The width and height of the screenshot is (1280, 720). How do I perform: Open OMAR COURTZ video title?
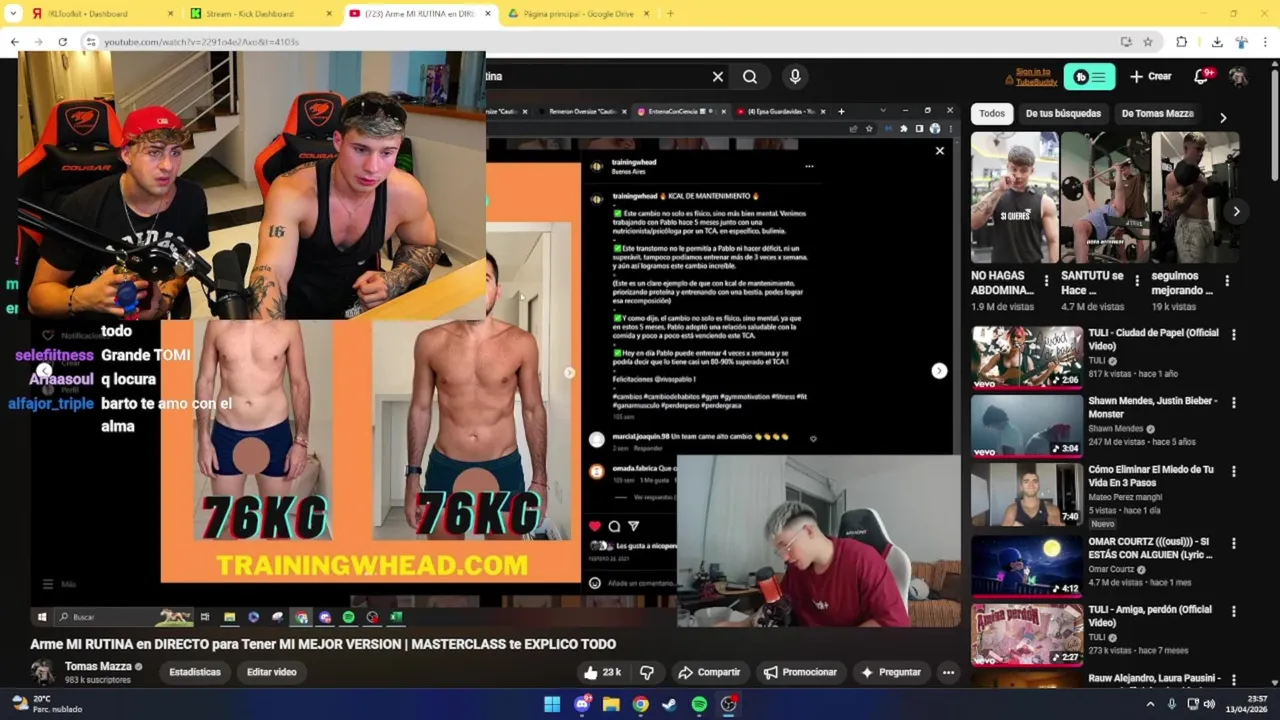[x=1153, y=547]
